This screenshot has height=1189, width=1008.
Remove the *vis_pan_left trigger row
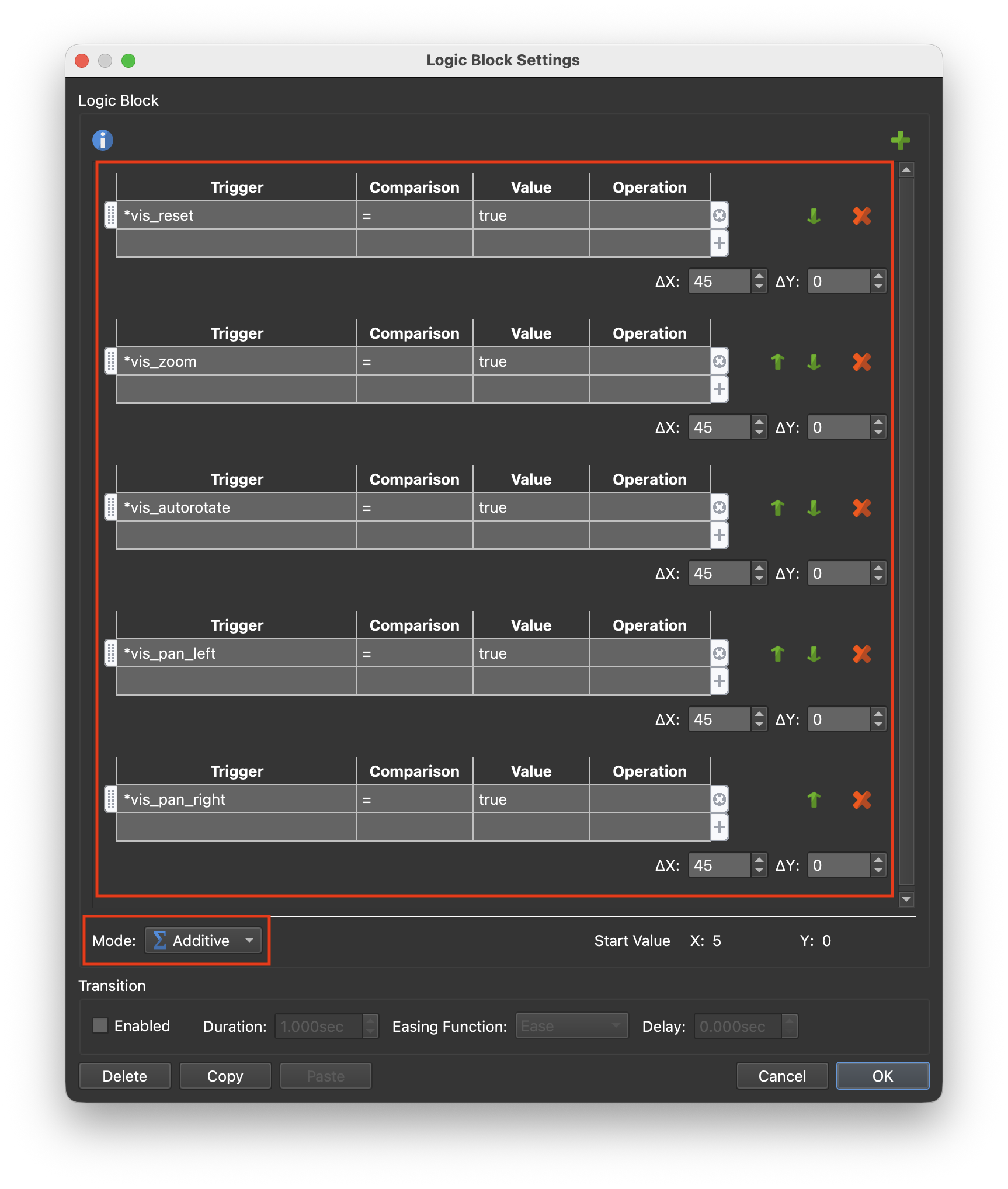click(x=719, y=653)
